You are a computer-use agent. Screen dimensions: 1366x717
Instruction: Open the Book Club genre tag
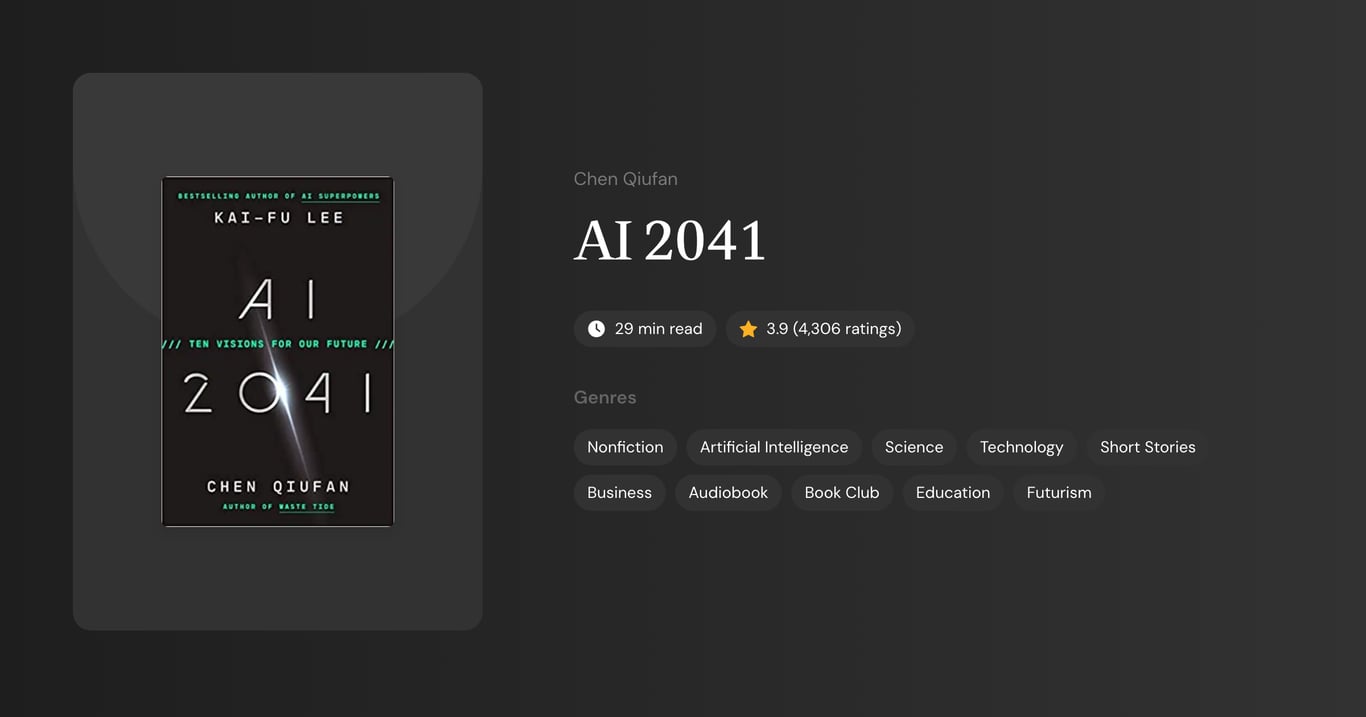841,493
